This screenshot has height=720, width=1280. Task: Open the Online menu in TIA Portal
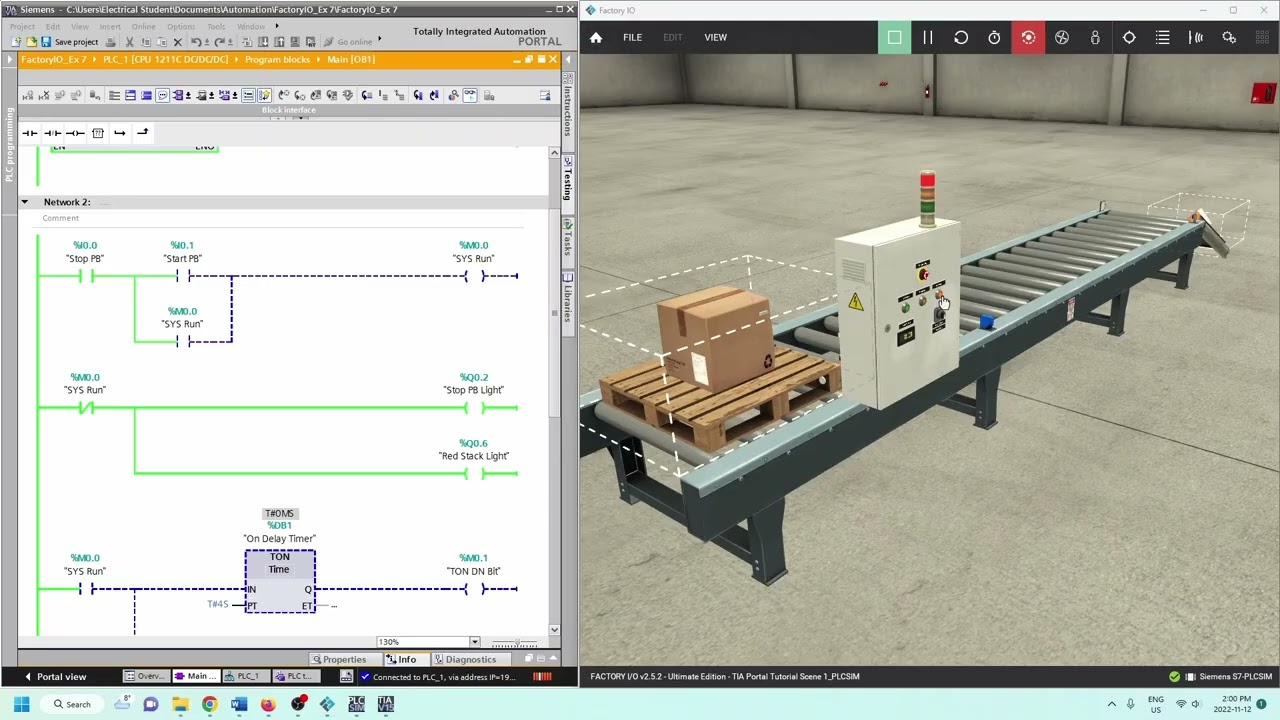pyautogui.click(x=144, y=27)
